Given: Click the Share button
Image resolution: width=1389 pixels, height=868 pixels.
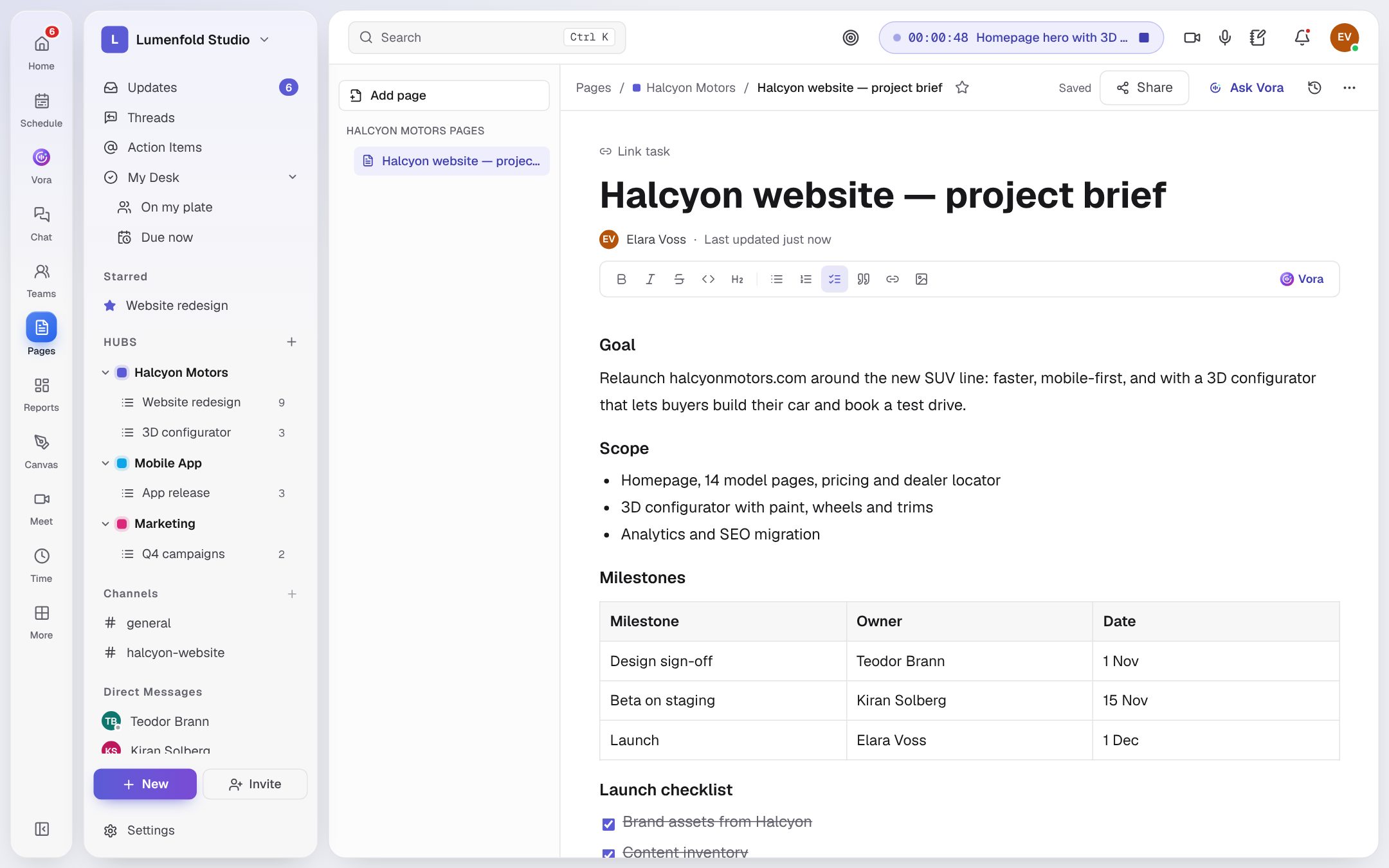Looking at the screenshot, I should [1144, 87].
